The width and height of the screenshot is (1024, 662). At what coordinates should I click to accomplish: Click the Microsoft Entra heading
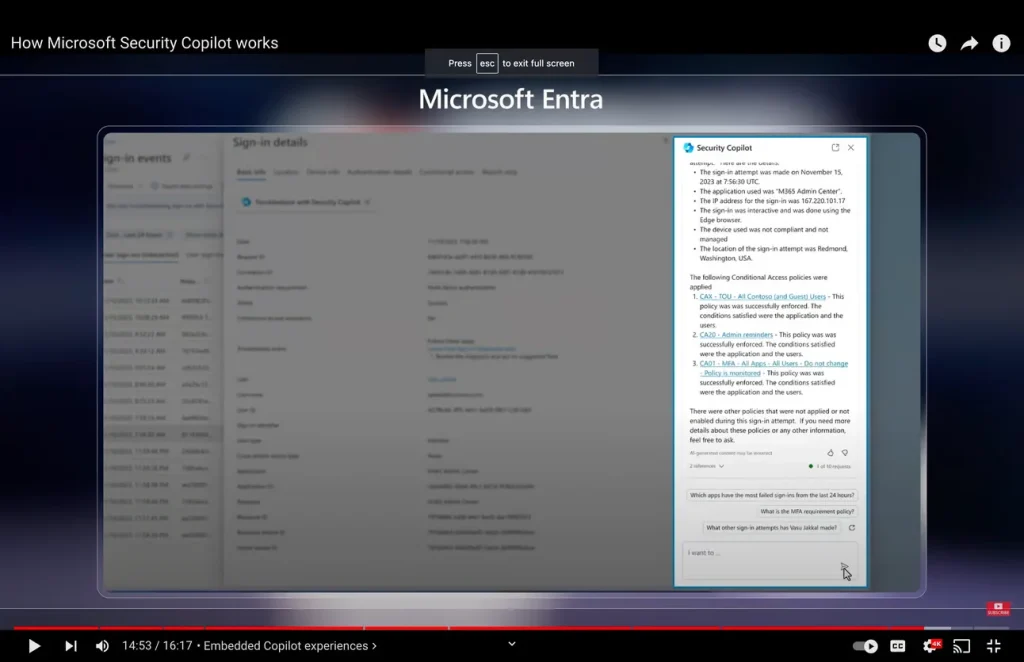511,99
